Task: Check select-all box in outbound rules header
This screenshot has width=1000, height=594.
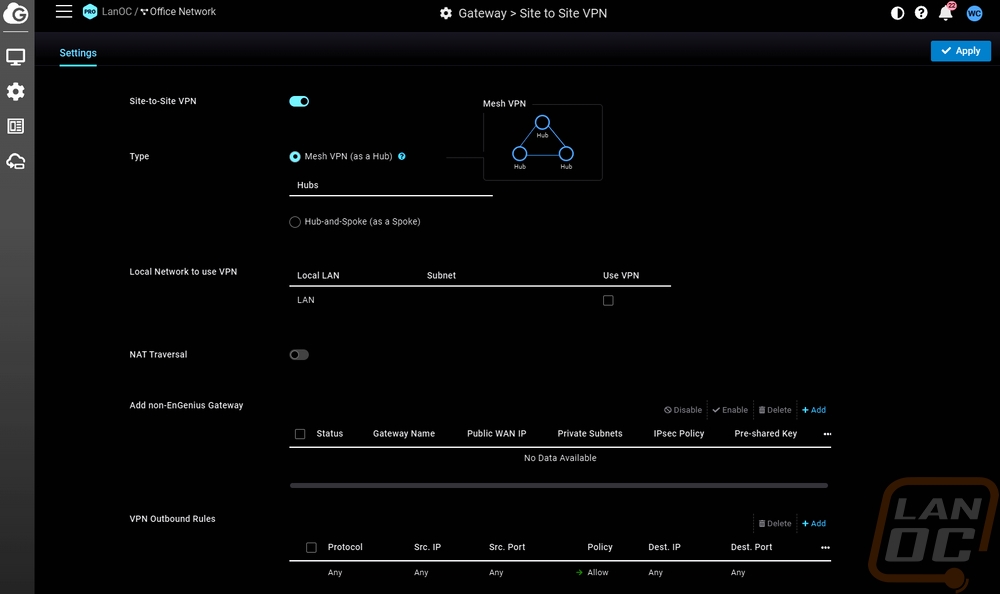Action: (x=311, y=547)
